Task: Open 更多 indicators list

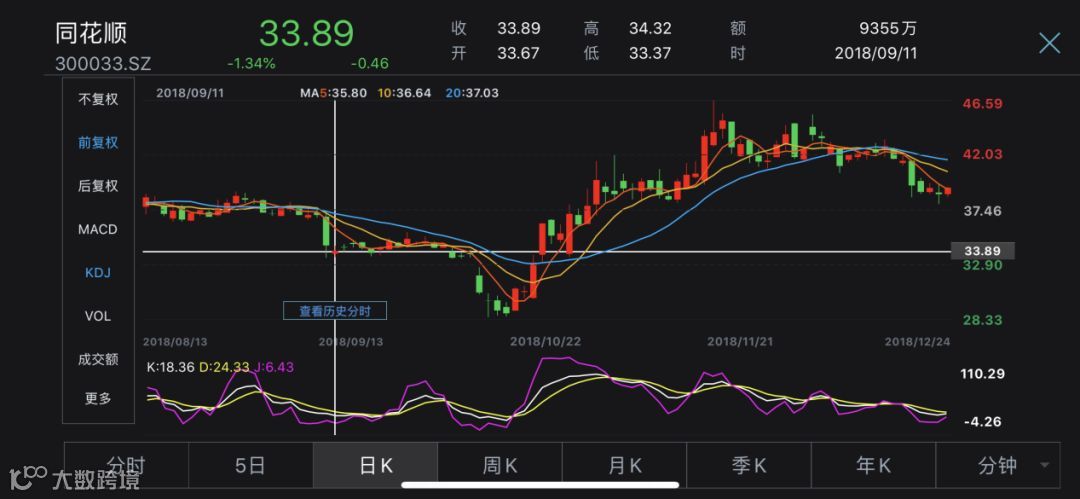Action: click(98, 398)
